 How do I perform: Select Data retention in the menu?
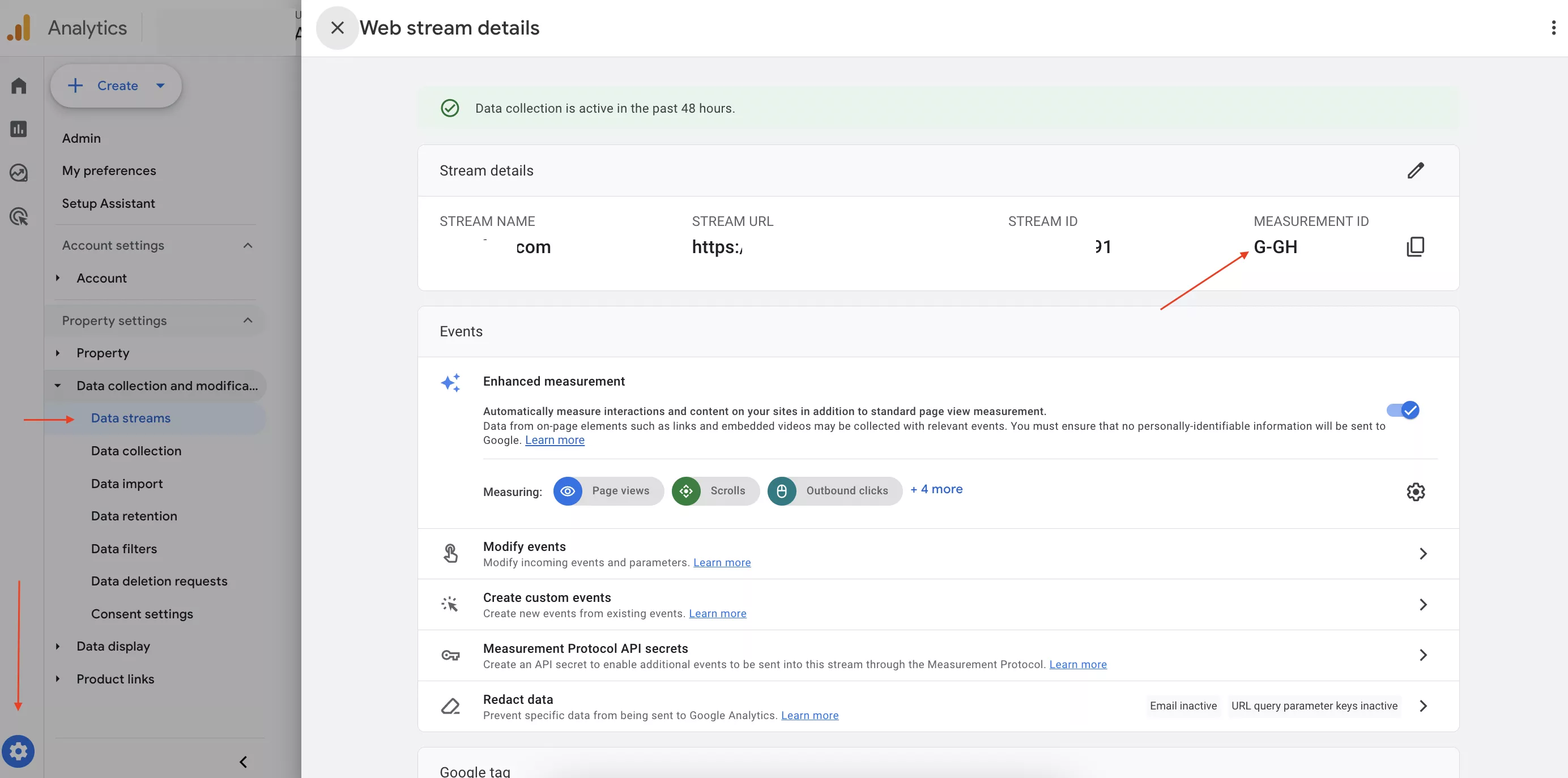tap(134, 516)
